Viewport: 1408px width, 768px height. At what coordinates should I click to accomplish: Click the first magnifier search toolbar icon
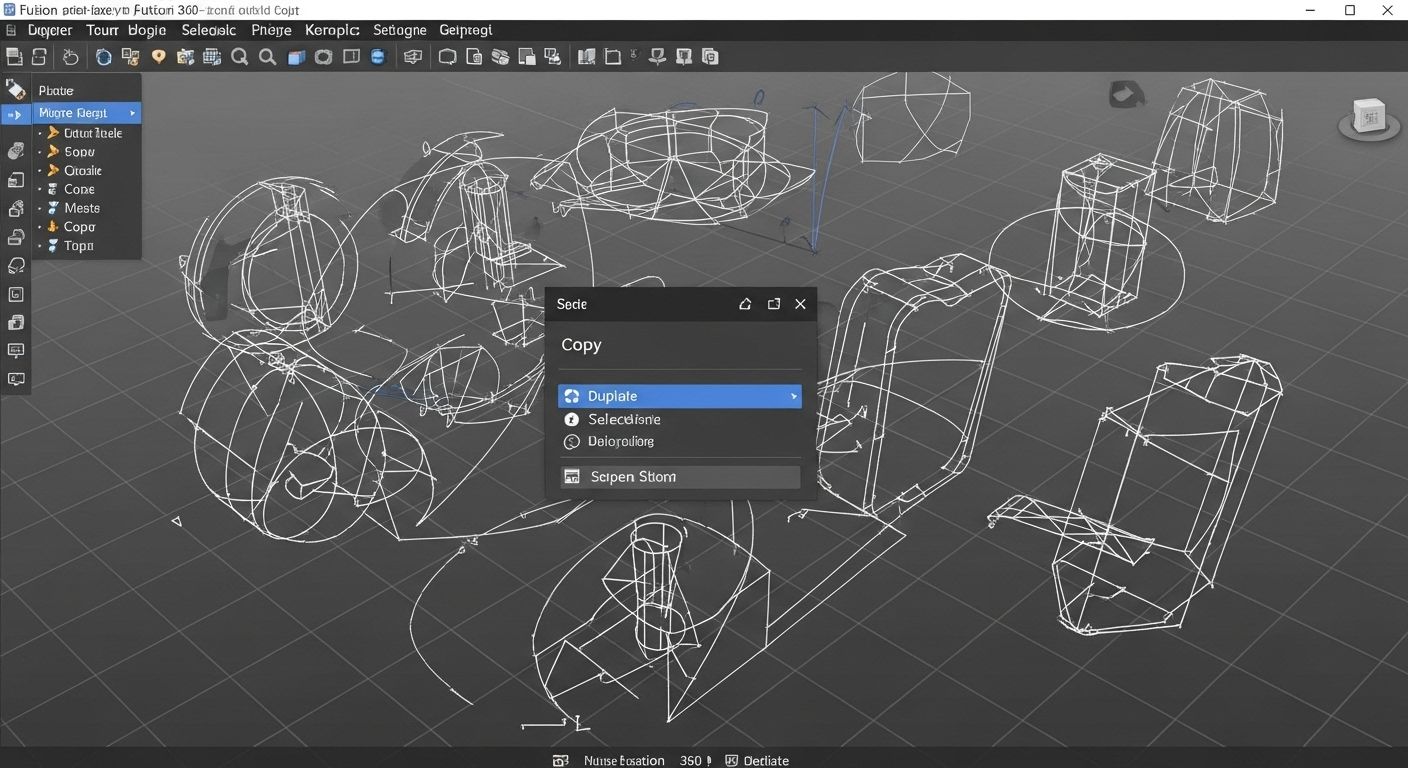(x=240, y=57)
